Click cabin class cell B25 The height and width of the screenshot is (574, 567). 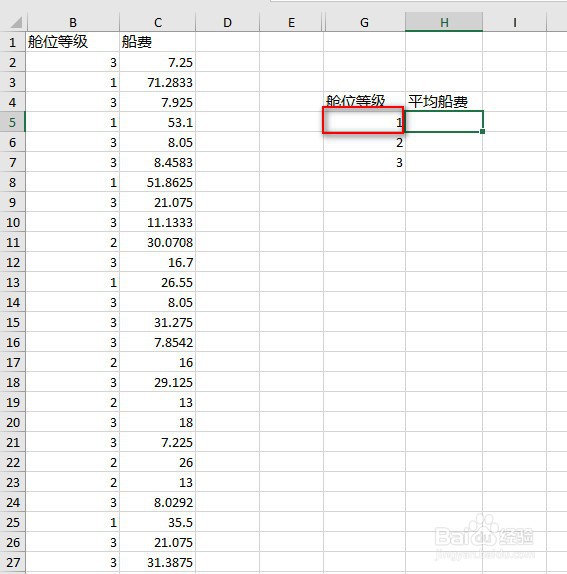coord(73,522)
